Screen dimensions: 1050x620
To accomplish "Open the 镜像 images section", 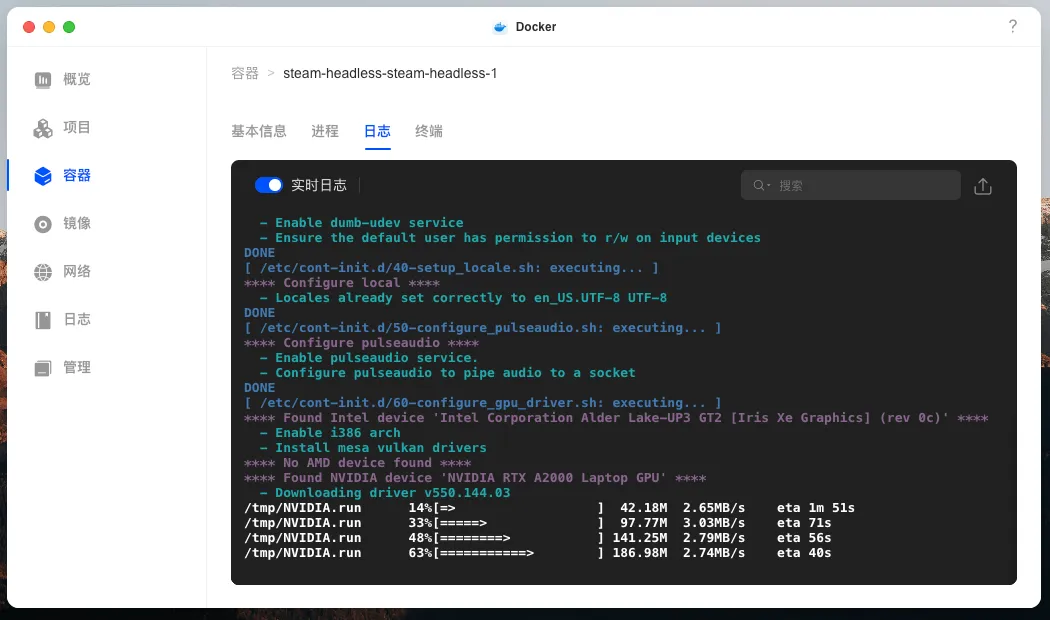I will coord(43,224).
